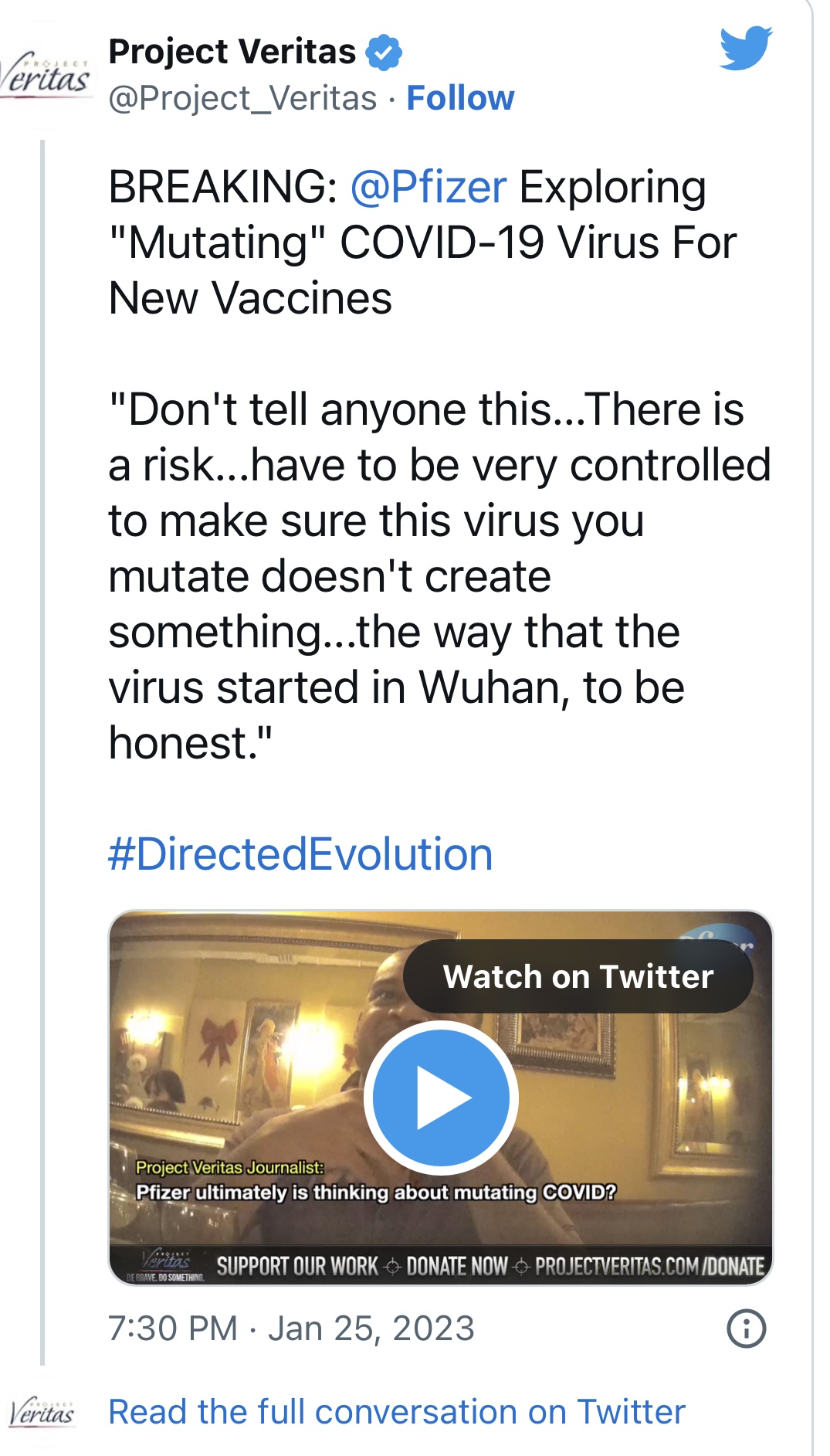The image size is (830, 1456).
Task: Click the Project Veritas display name
Action: tap(232, 52)
